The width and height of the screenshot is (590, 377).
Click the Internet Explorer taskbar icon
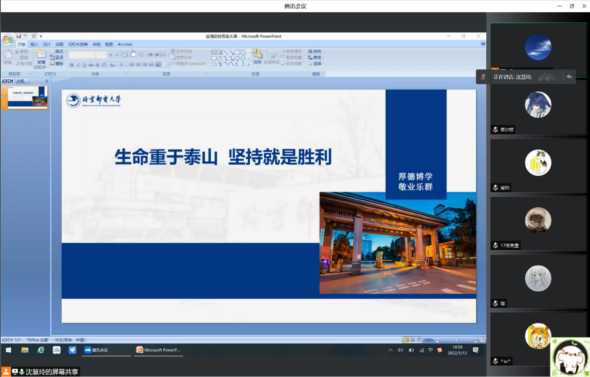[x=41, y=350]
